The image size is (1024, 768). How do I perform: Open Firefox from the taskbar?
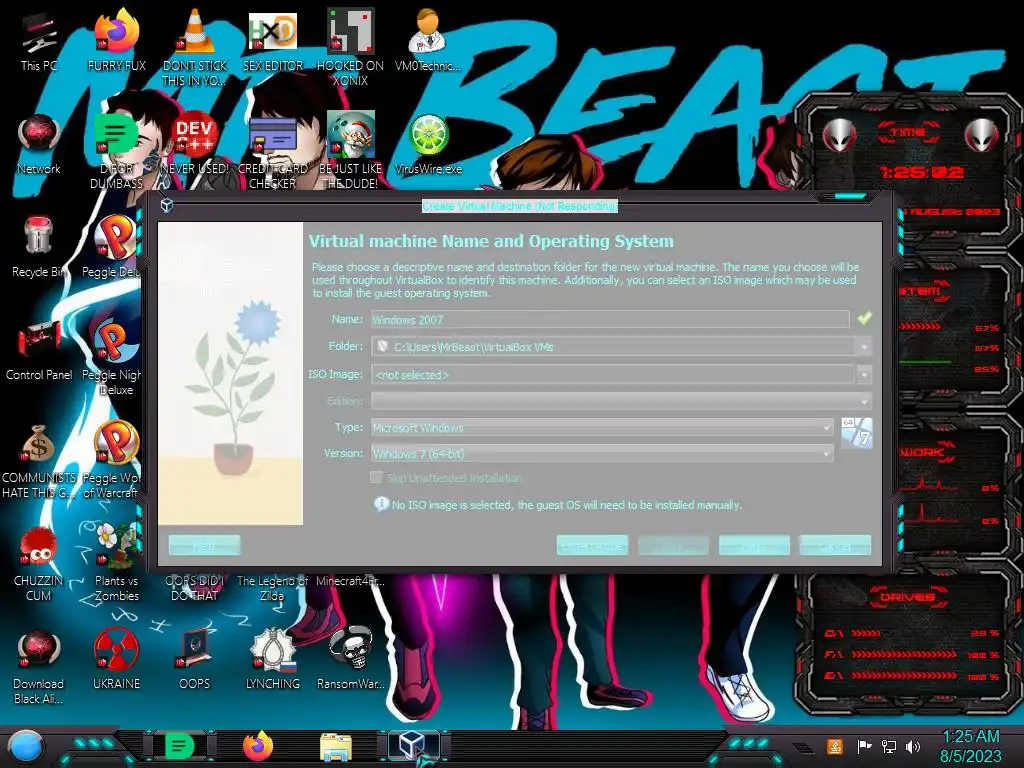pos(258,746)
